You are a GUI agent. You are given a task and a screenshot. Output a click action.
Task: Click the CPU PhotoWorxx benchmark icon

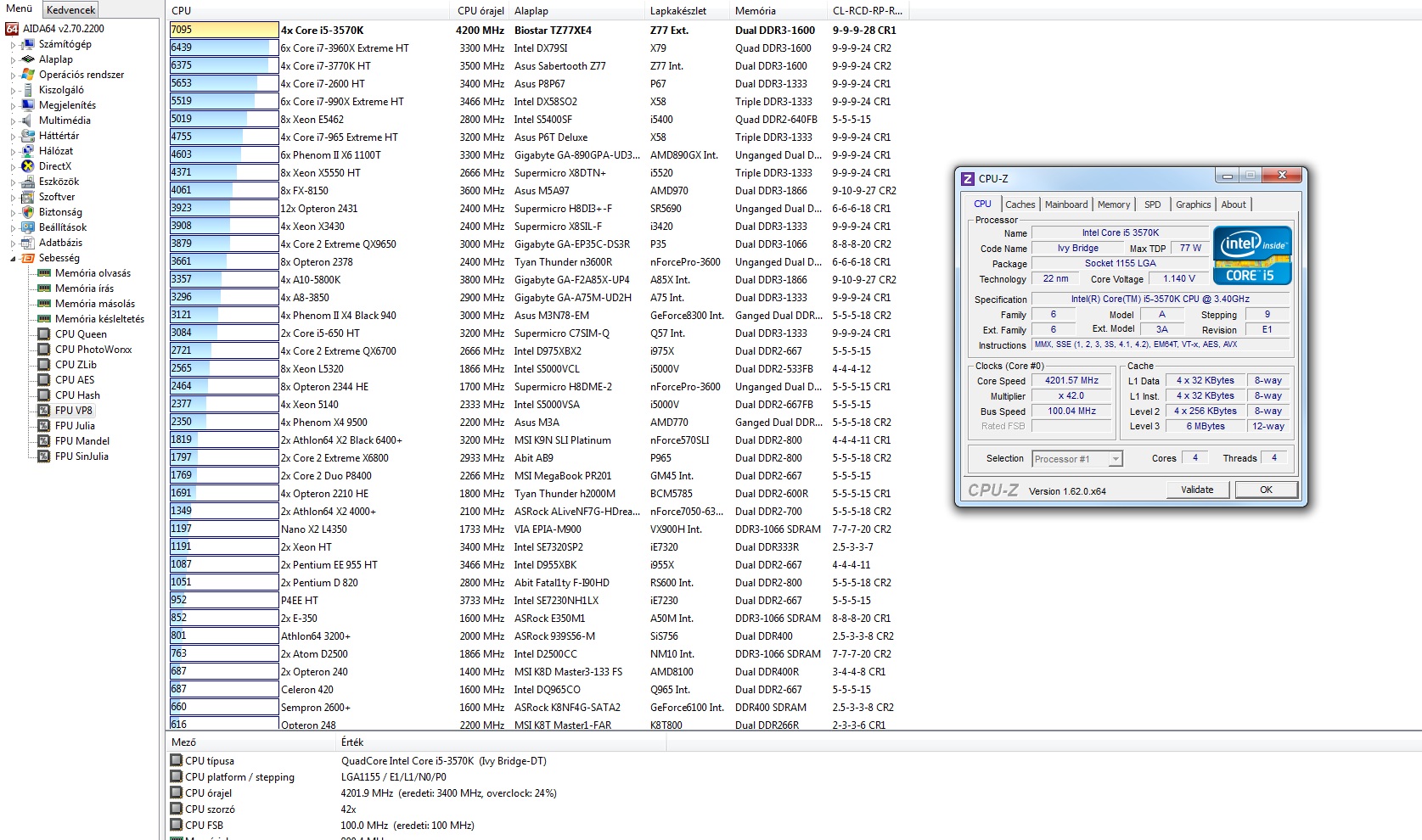pos(44,350)
